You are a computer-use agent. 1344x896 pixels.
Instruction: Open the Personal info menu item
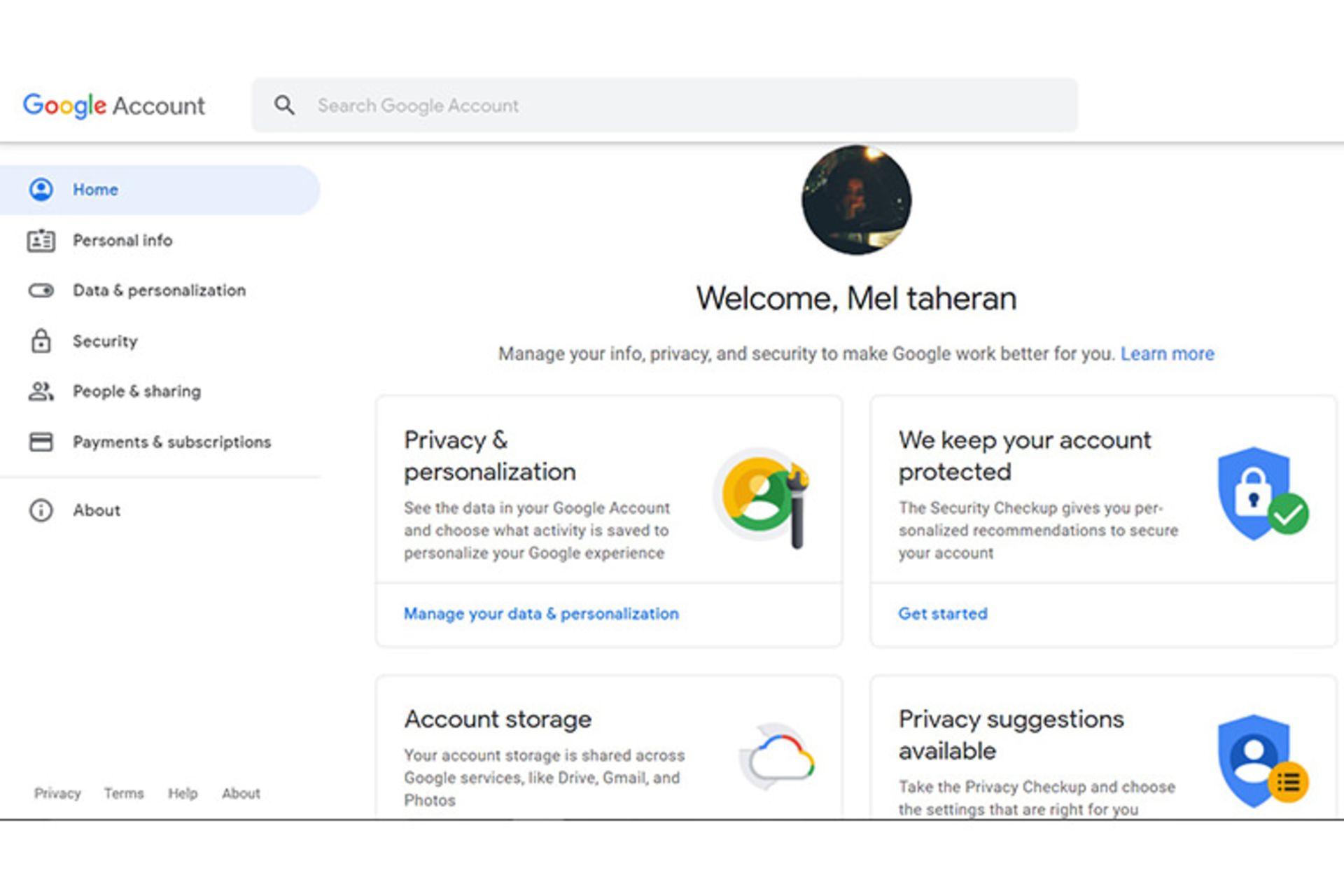122,240
